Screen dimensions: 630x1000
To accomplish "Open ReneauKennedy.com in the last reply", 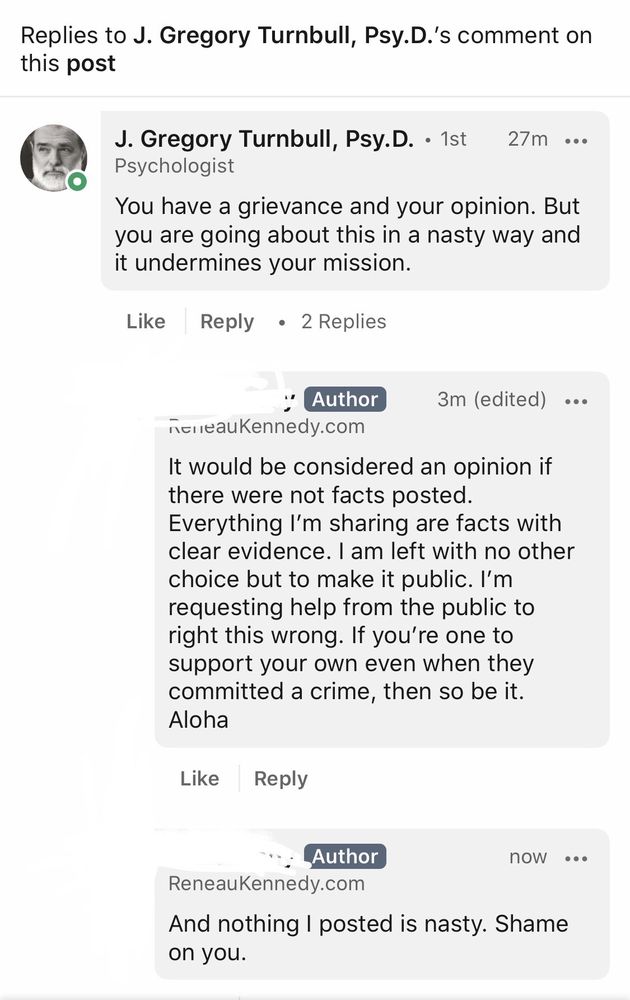I will pyautogui.click(x=266, y=883).
